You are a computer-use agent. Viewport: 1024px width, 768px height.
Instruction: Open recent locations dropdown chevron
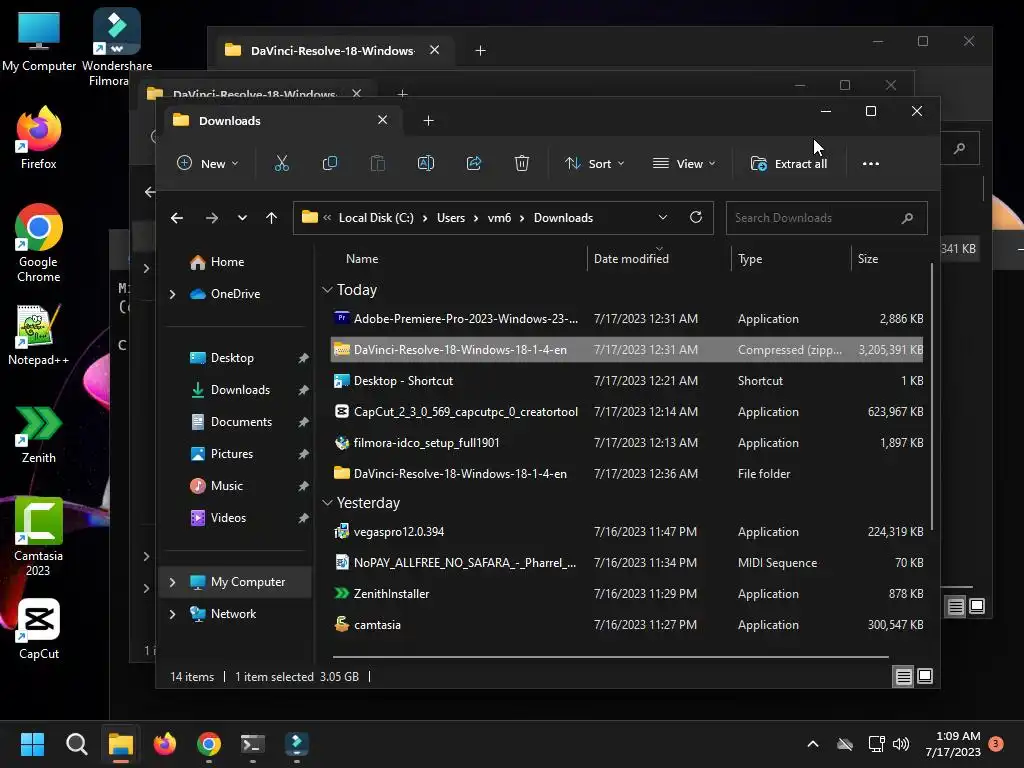coord(242,218)
